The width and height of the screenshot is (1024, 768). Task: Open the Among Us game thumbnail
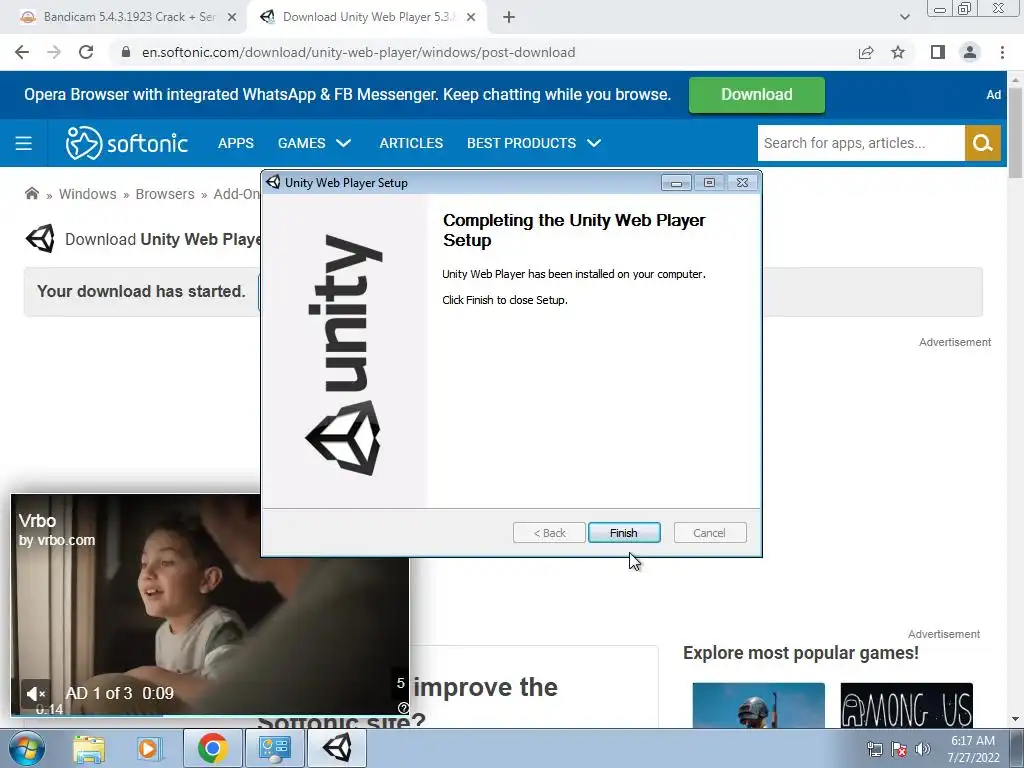click(x=906, y=705)
